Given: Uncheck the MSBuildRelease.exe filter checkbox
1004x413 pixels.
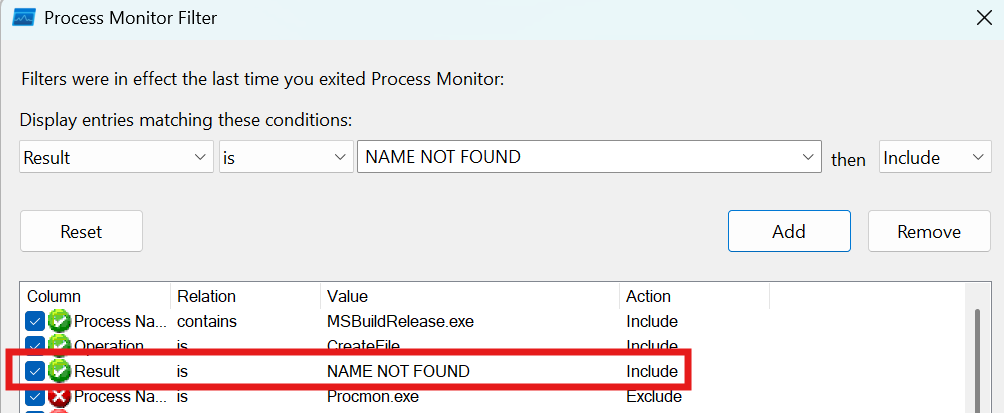Looking at the screenshot, I should coord(35,321).
